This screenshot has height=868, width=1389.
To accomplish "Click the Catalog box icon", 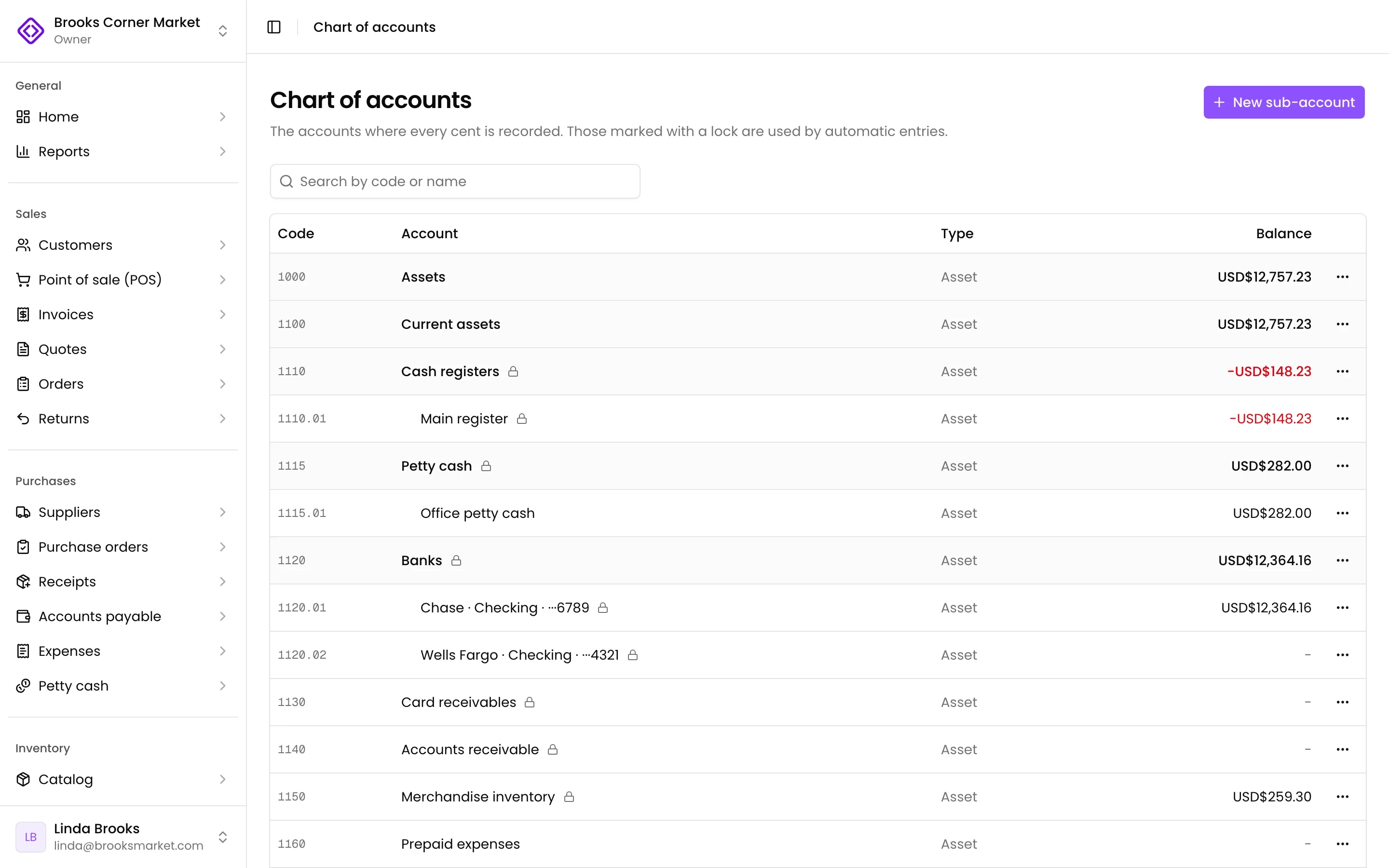I will [x=23, y=779].
